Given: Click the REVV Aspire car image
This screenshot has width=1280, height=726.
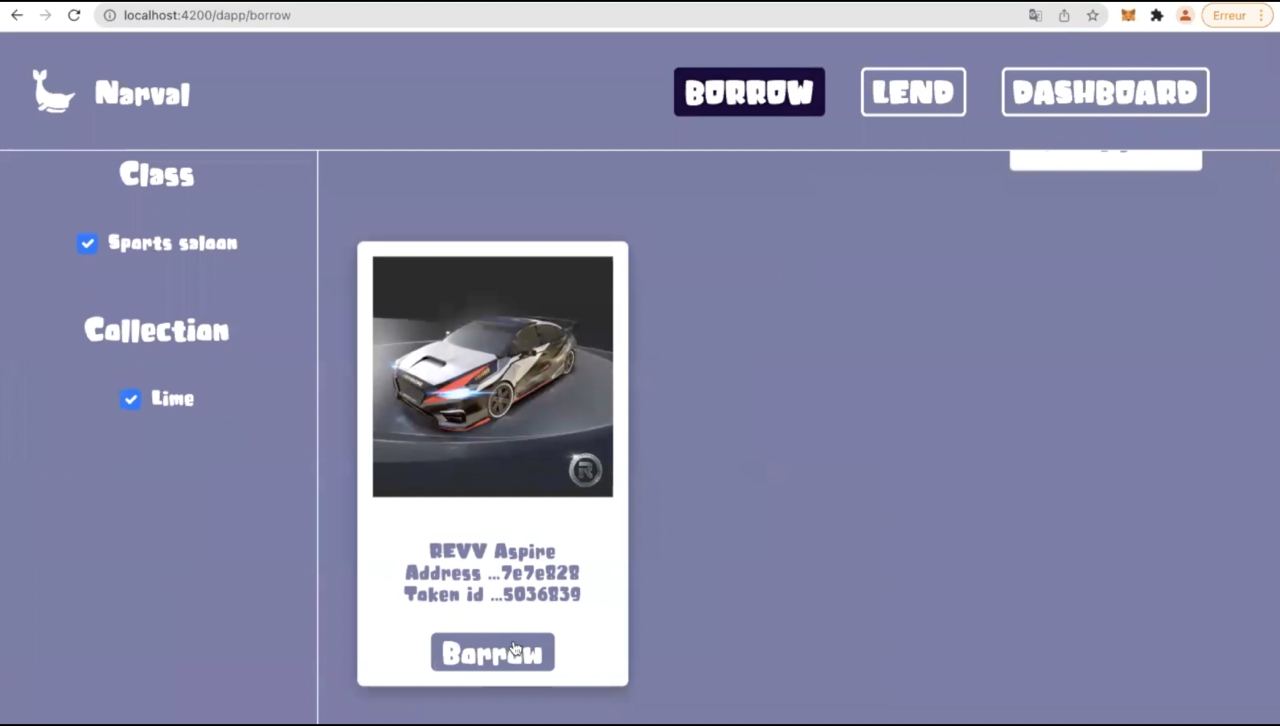Looking at the screenshot, I should click(x=493, y=376).
